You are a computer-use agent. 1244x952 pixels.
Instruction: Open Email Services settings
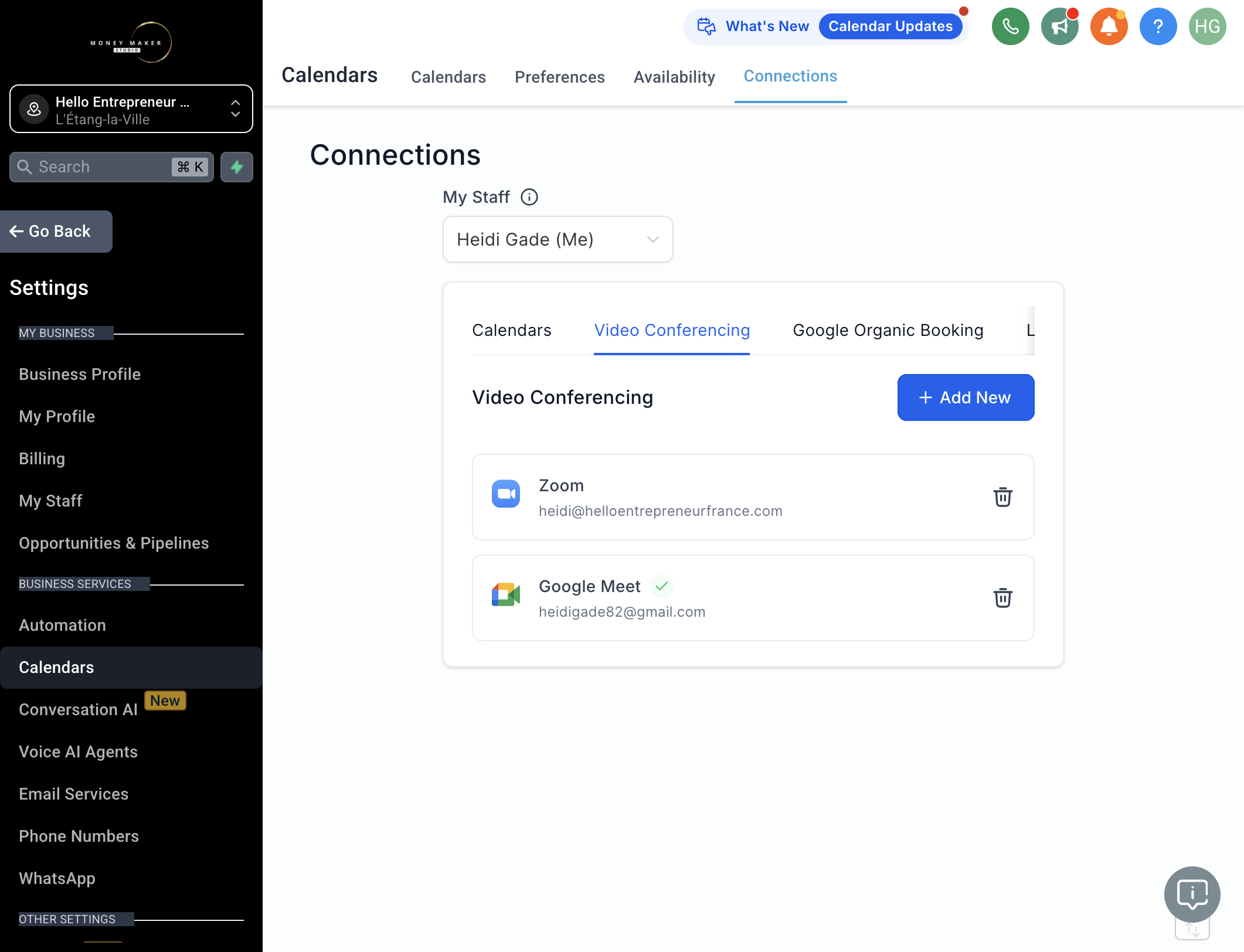(x=73, y=794)
